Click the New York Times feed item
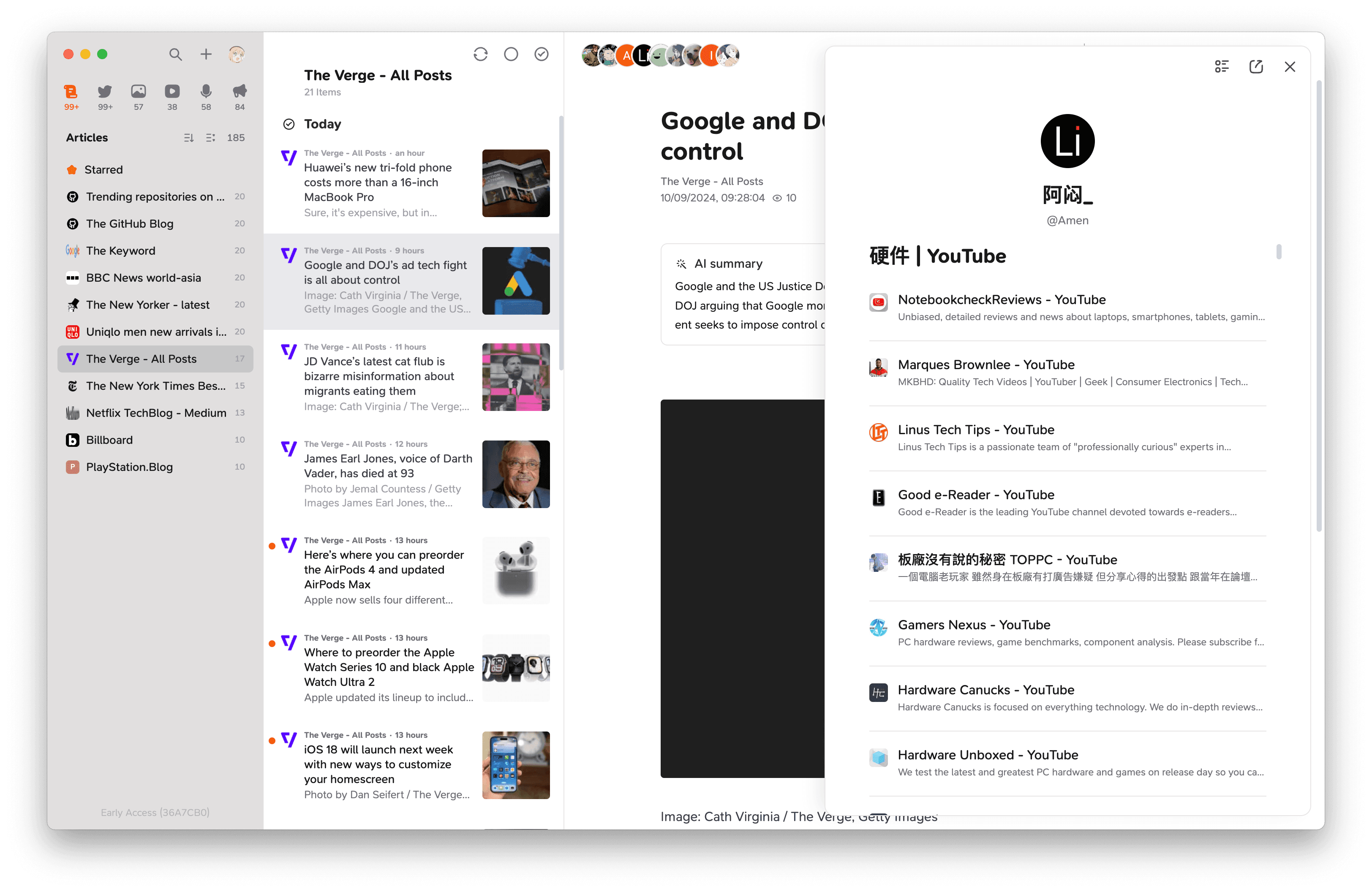Image resolution: width=1372 pixels, height=892 pixels. (x=156, y=385)
